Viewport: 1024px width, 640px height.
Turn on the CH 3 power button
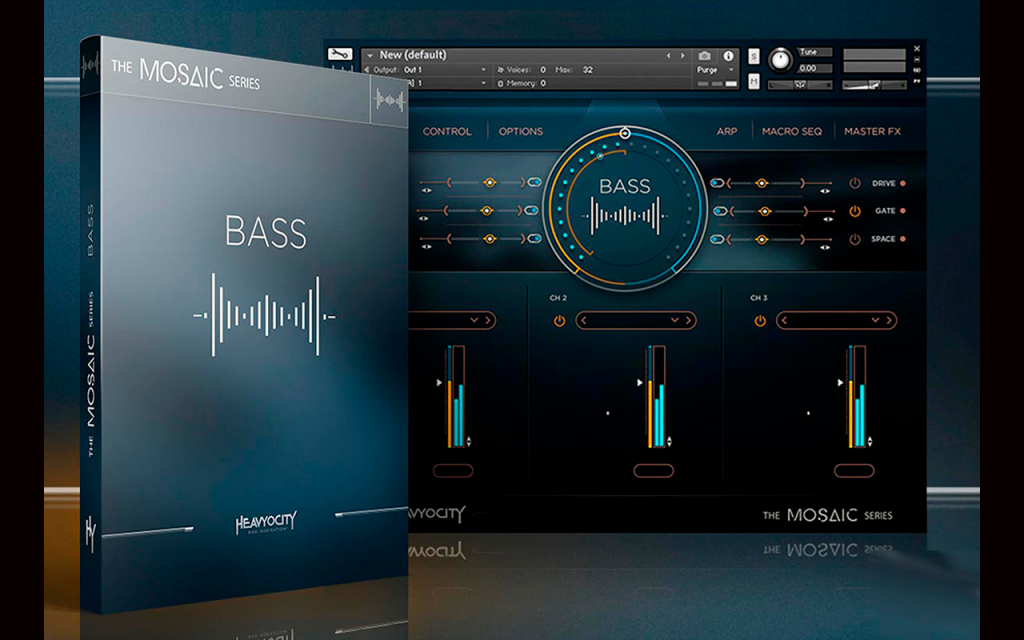click(x=760, y=321)
